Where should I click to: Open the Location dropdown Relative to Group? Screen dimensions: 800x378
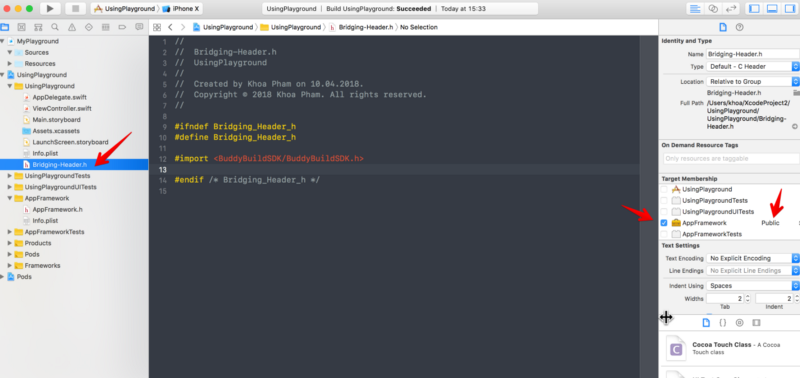(753, 82)
